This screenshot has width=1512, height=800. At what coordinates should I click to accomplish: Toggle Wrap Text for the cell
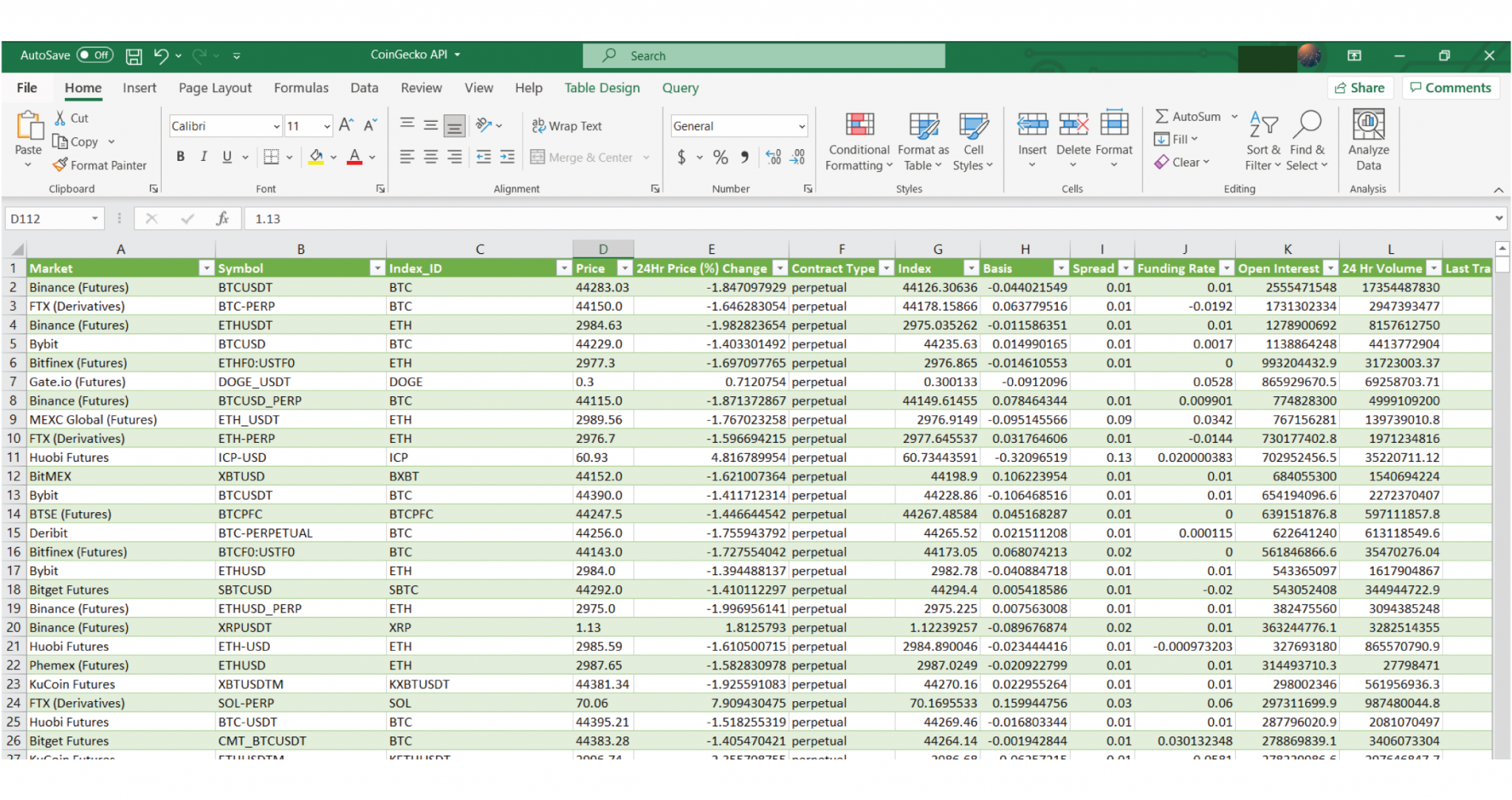click(567, 126)
